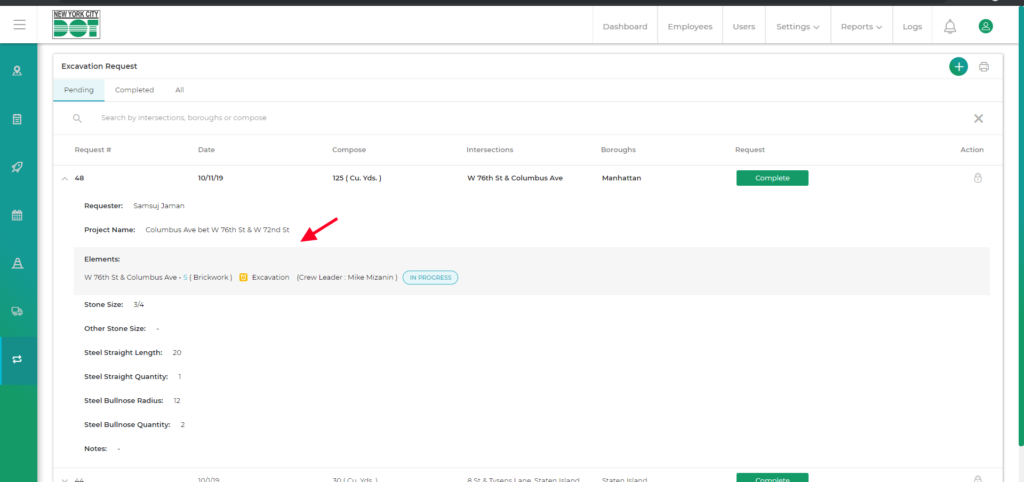1024x482 pixels.
Task: Expand the Settings dropdown menu
Action: click(x=797, y=26)
